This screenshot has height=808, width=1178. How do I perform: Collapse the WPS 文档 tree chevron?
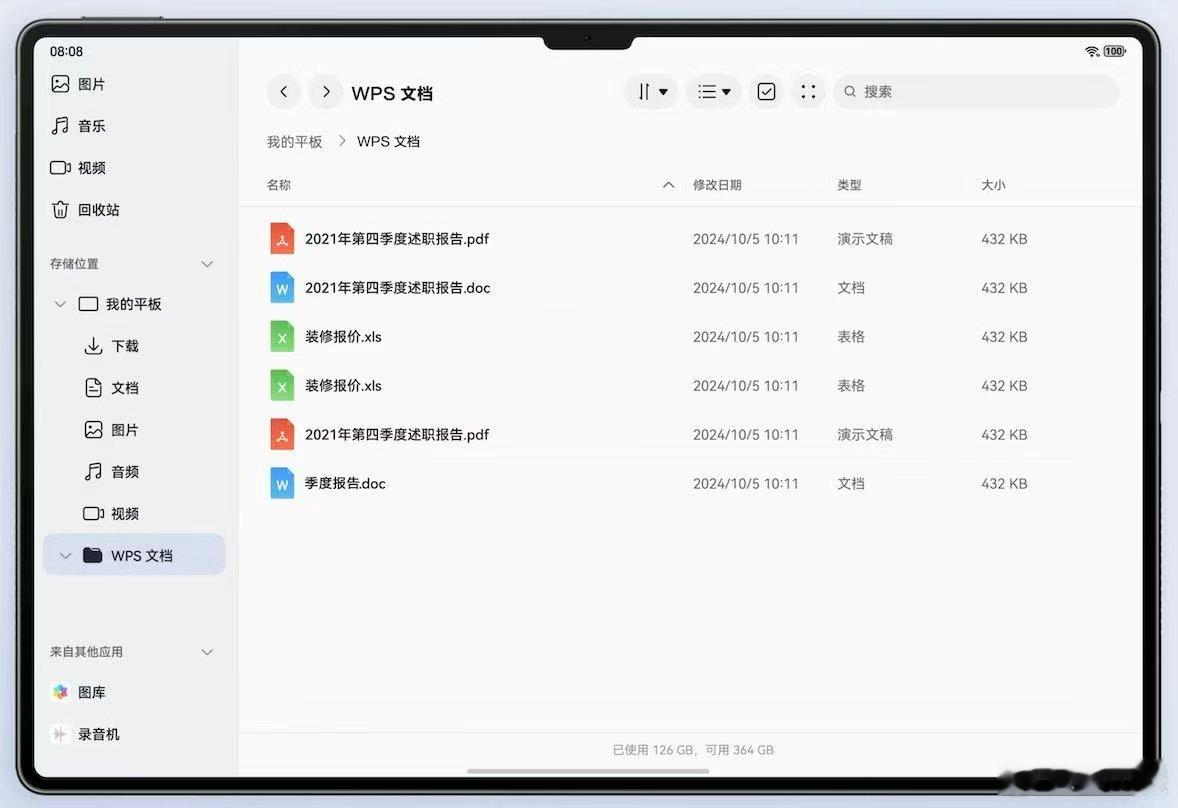tap(65, 556)
